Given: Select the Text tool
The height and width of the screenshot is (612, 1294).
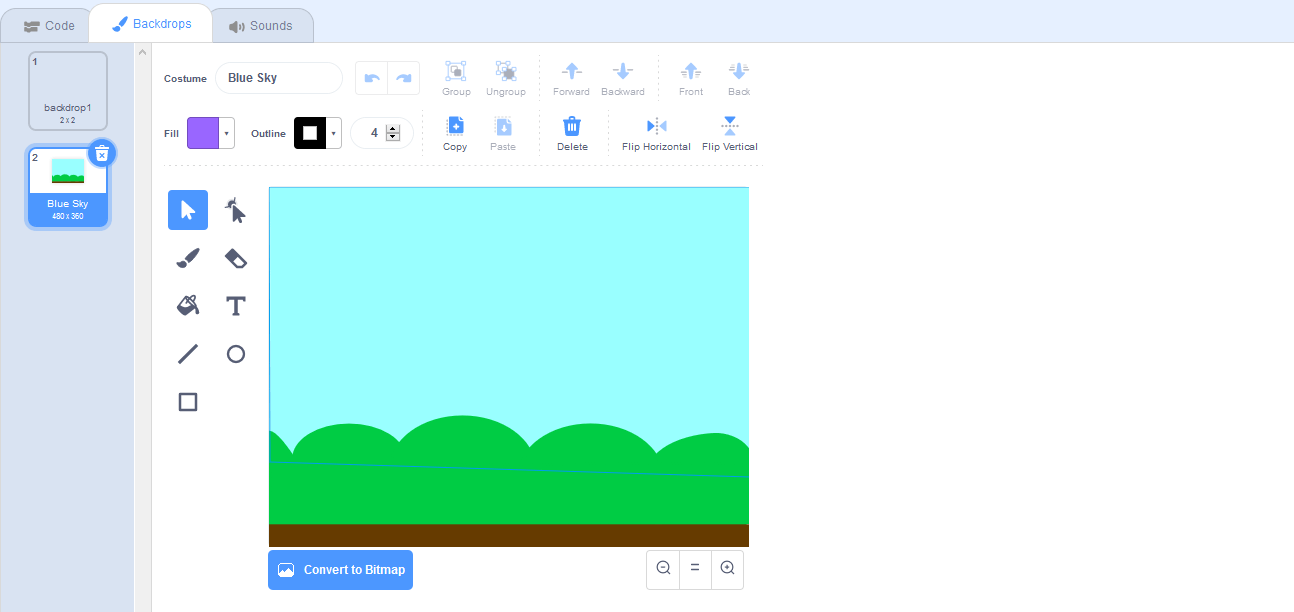Looking at the screenshot, I should [x=235, y=306].
